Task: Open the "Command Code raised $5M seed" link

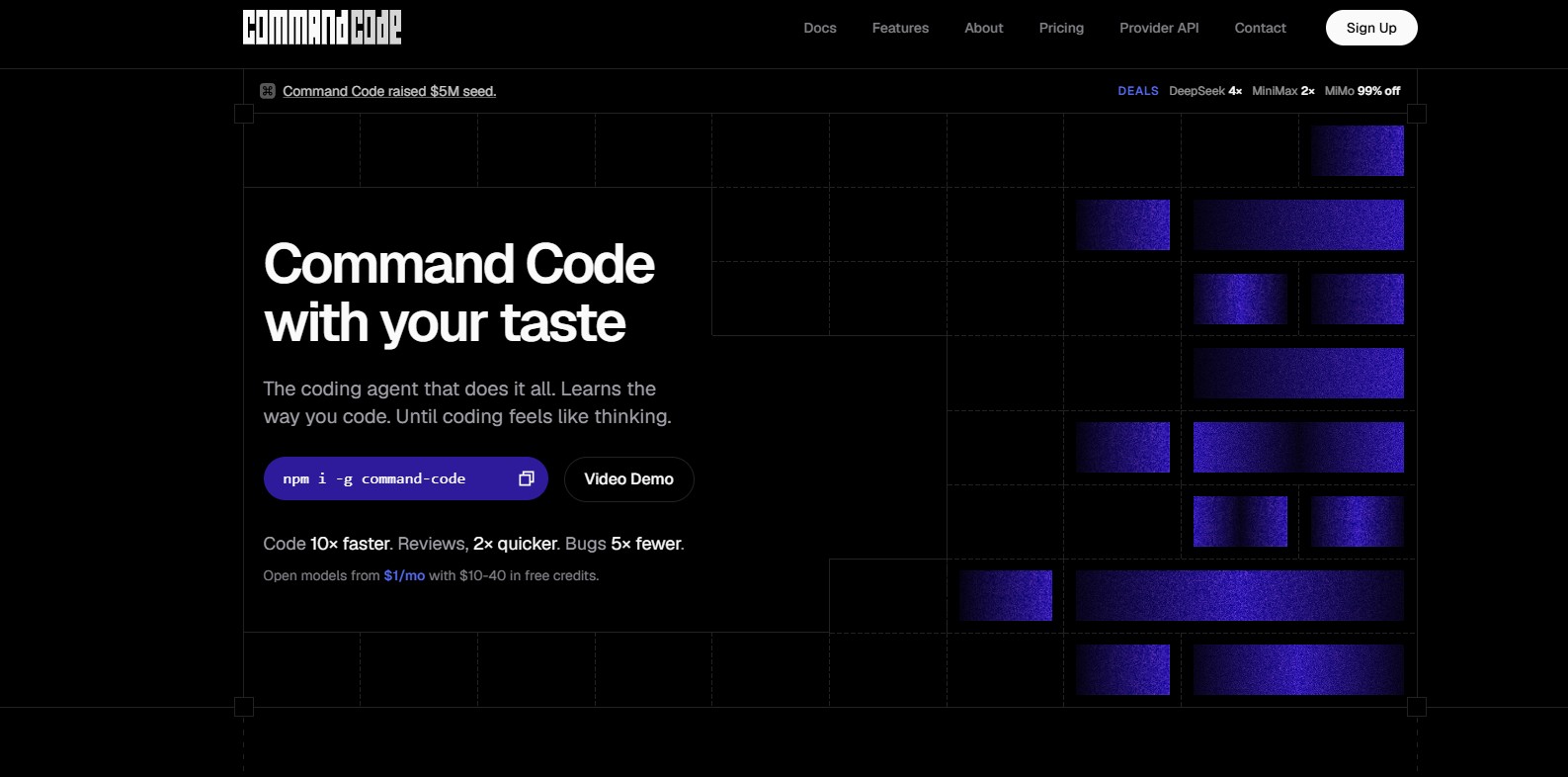Action: (x=389, y=91)
